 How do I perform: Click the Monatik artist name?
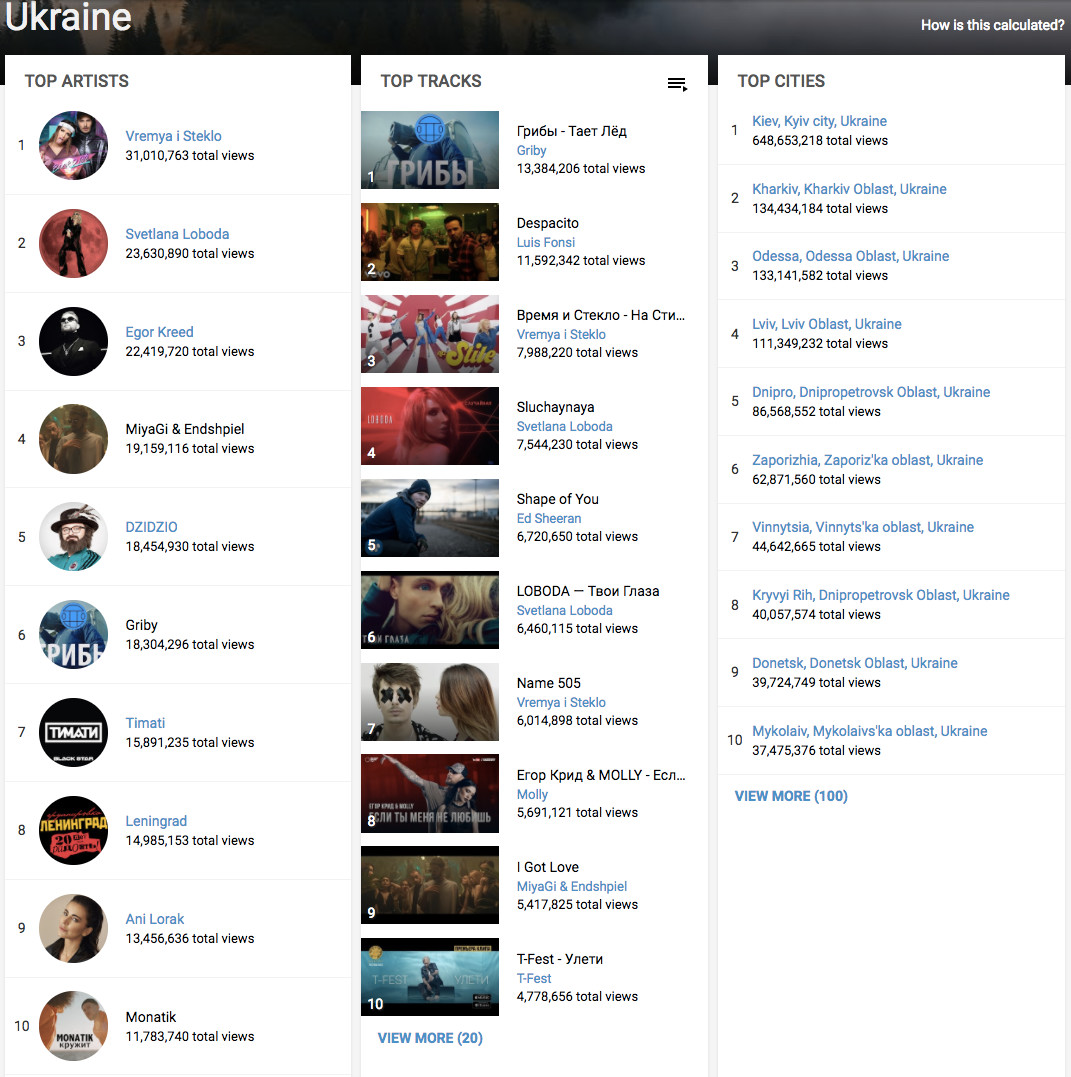150,1017
